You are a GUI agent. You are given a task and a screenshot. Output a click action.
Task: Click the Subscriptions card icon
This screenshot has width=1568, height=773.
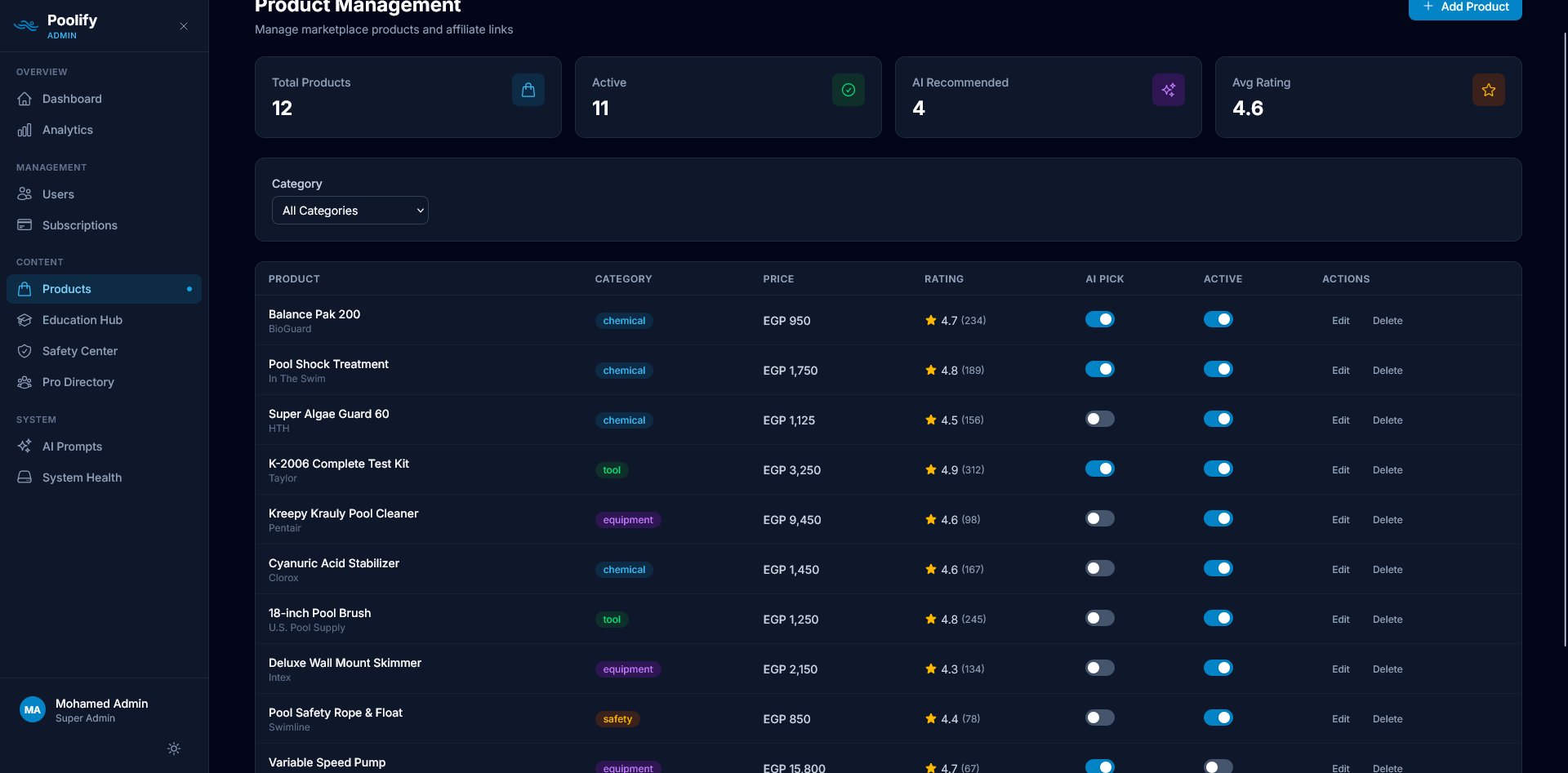pyautogui.click(x=24, y=225)
